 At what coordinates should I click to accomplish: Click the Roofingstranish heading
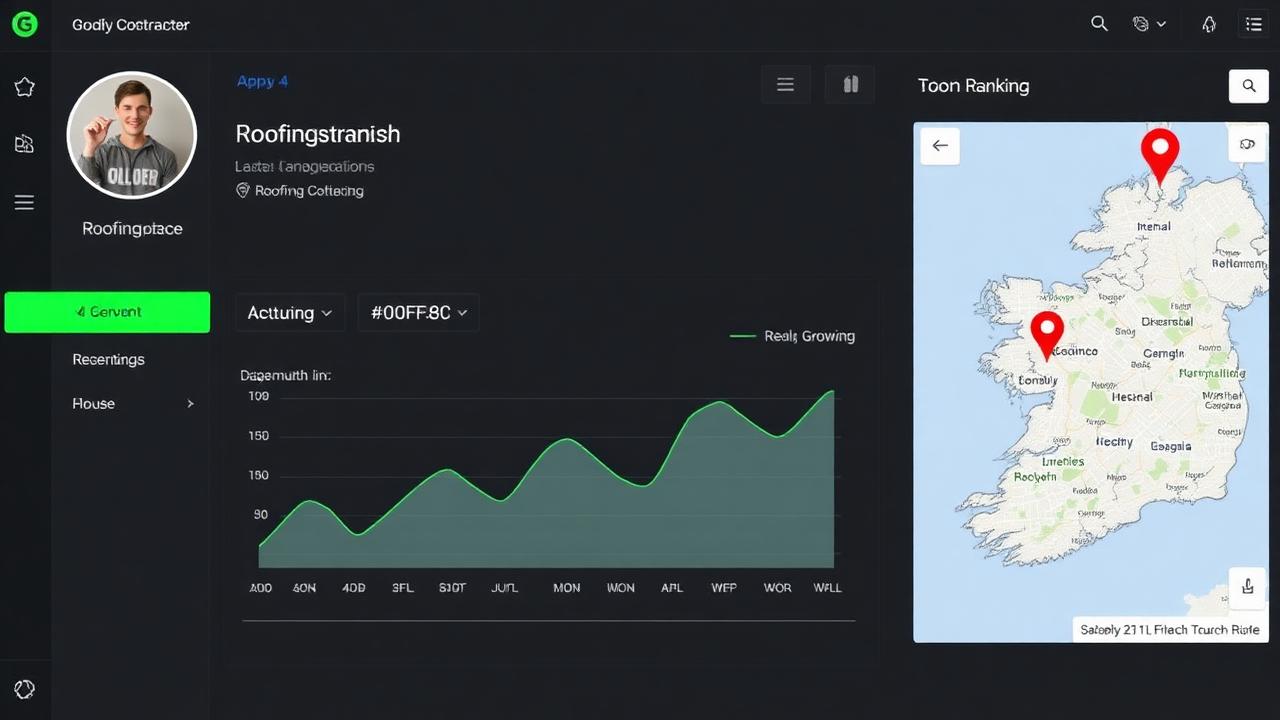[x=317, y=134]
